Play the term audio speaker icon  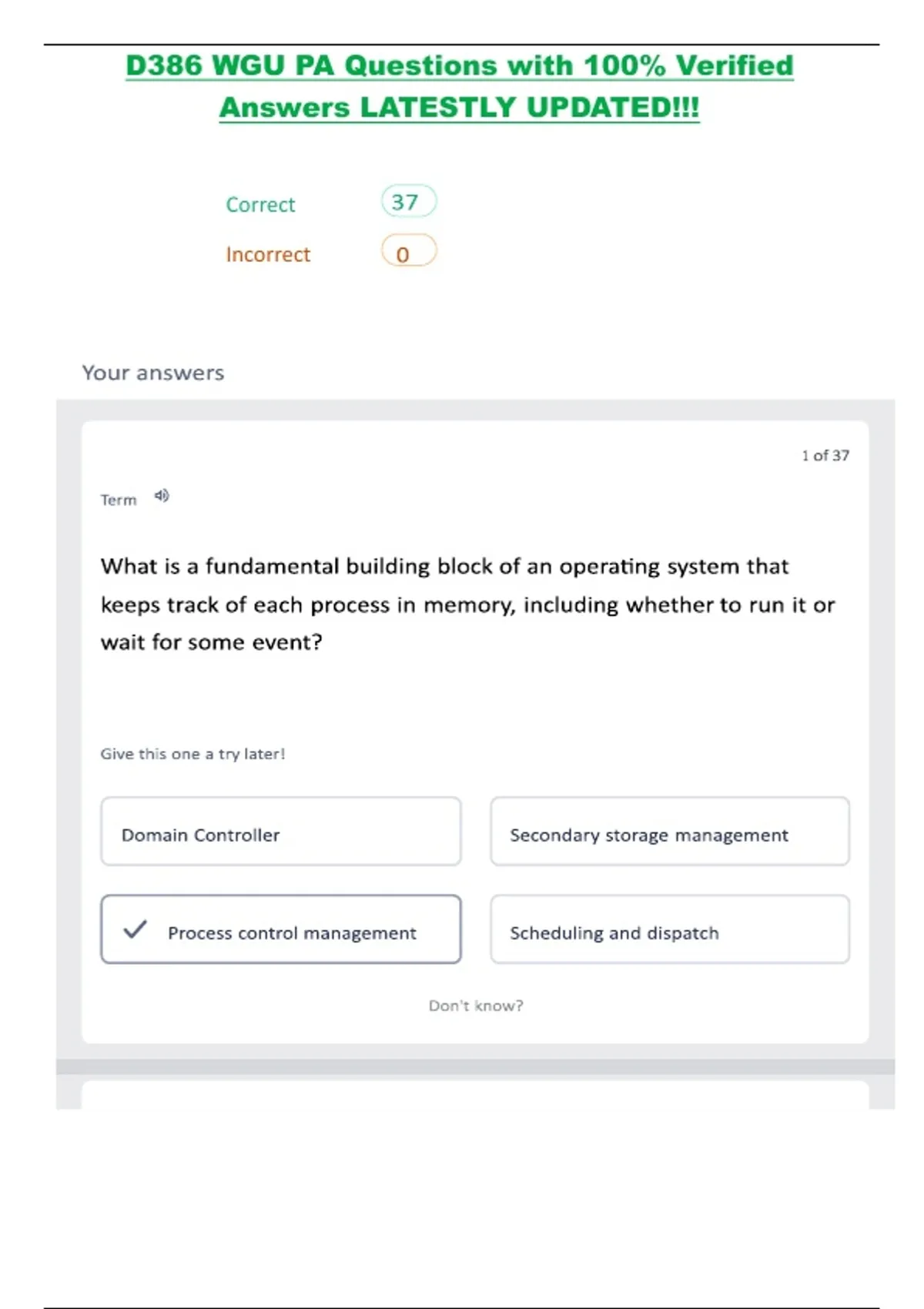click(162, 496)
